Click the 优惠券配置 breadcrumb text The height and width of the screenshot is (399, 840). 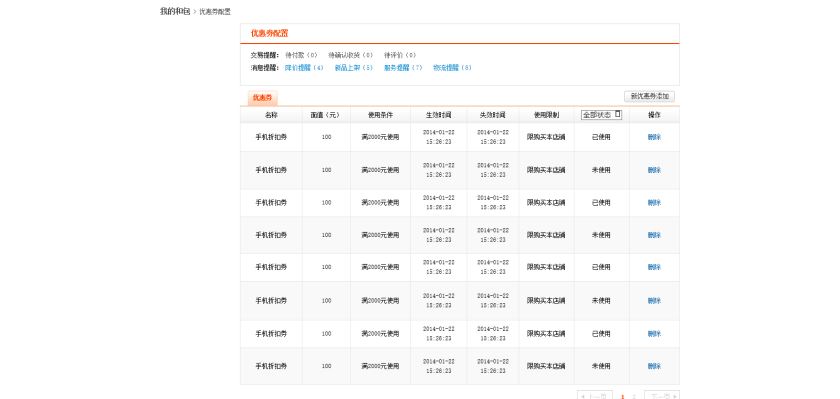(215, 12)
